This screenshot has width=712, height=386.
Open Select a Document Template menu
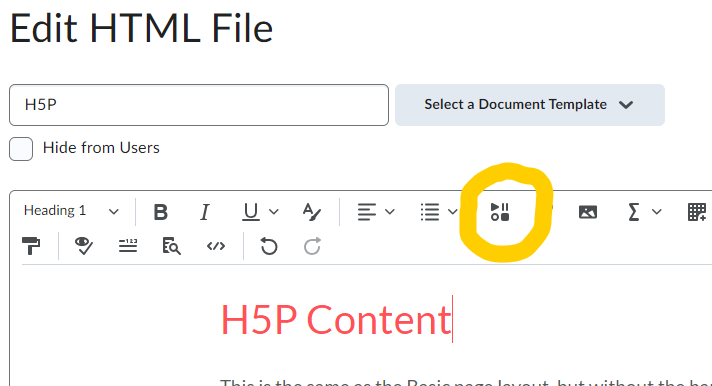529,104
